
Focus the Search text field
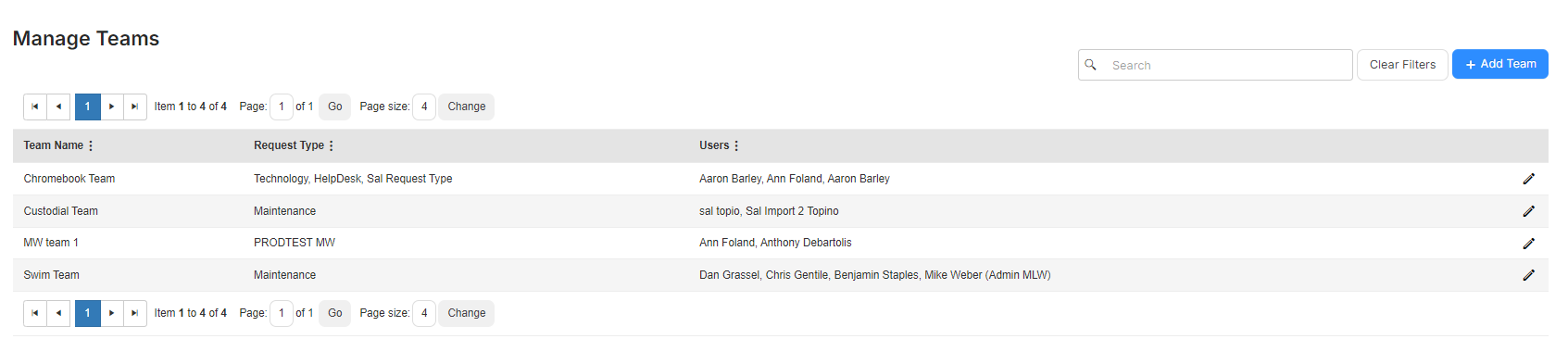click(1215, 65)
